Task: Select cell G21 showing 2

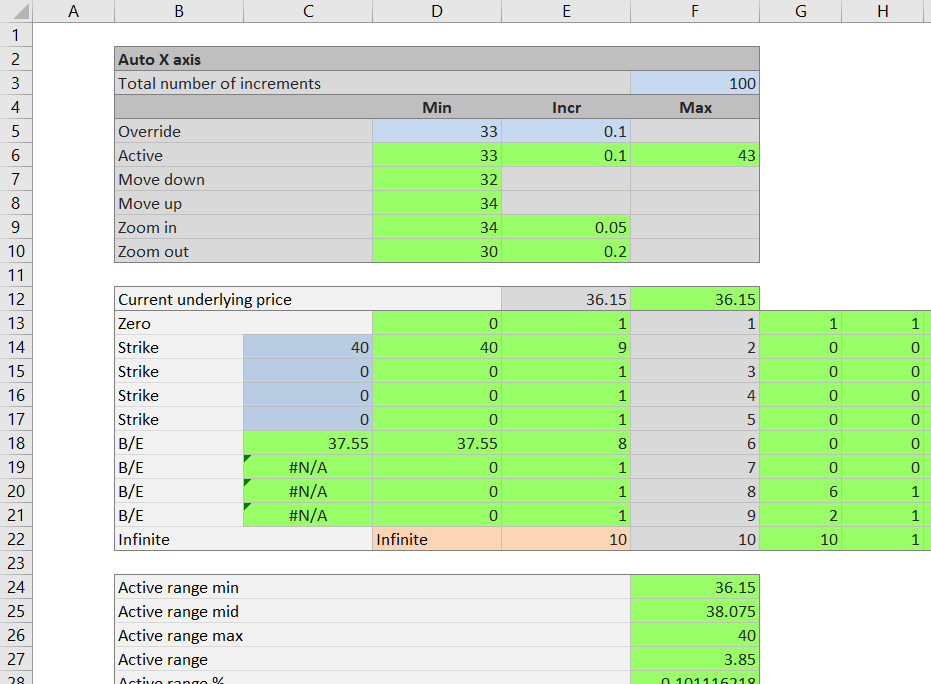Action: click(800, 515)
